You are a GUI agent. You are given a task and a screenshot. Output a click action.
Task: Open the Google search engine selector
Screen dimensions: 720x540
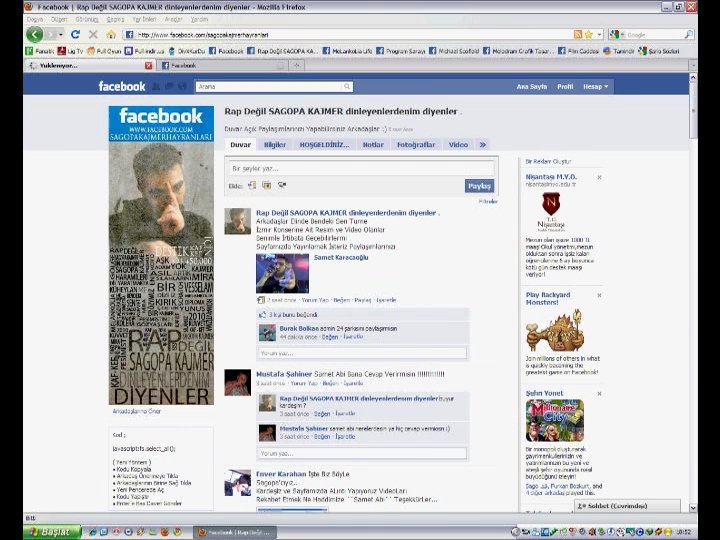[x=617, y=34]
